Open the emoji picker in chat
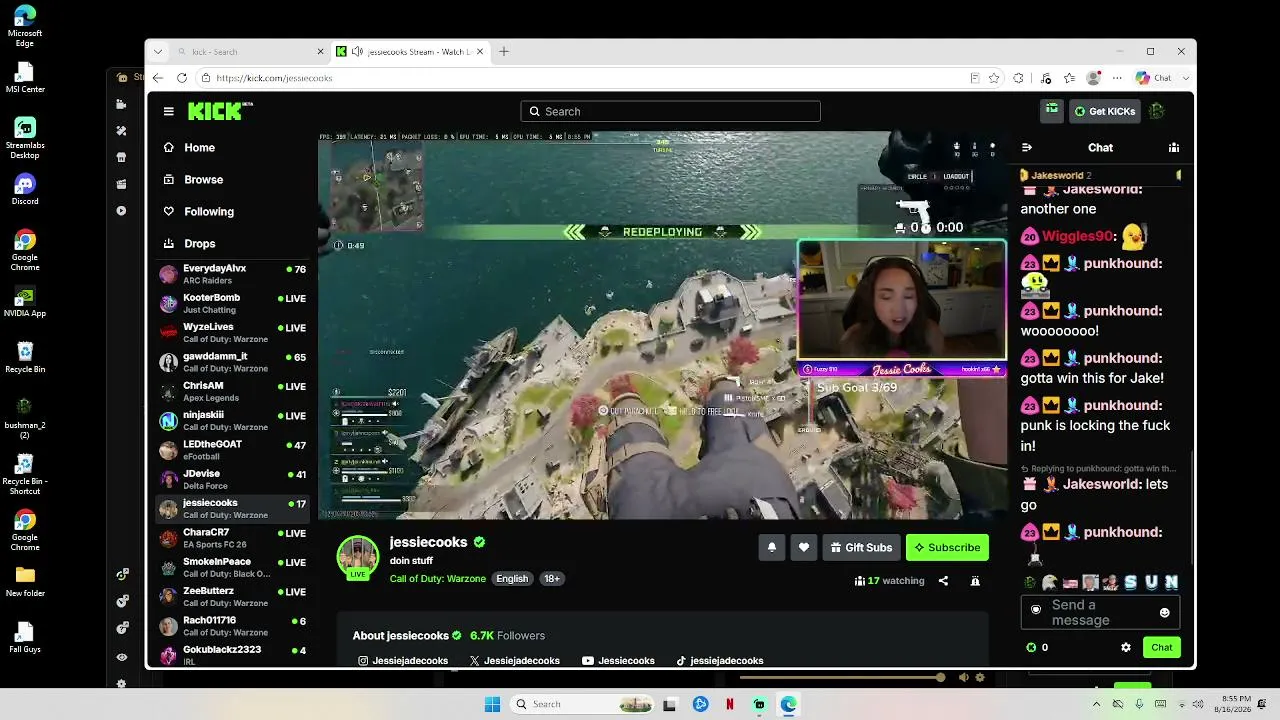Viewport: 1280px width, 720px height. pos(1164,612)
